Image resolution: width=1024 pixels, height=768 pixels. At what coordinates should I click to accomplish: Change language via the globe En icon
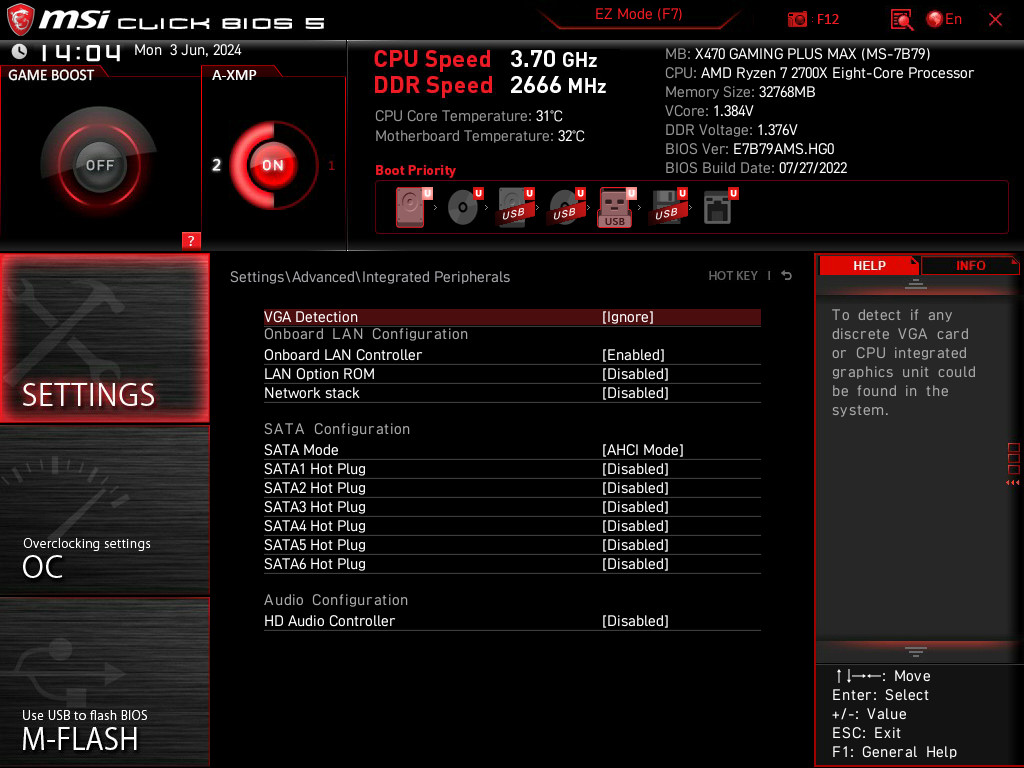tap(944, 20)
